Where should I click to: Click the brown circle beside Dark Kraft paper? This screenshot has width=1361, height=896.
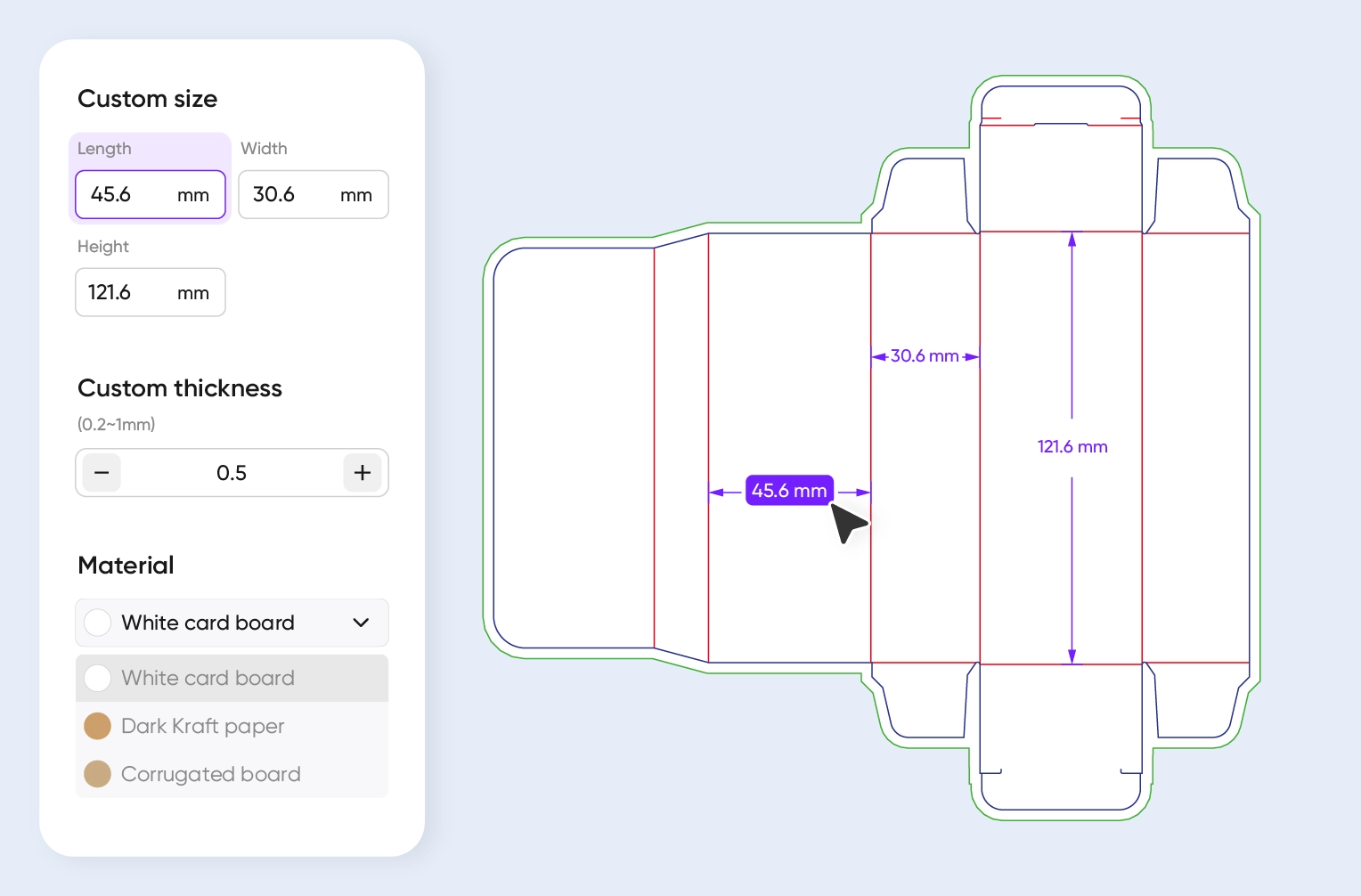pyautogui.click(x=97, y=726)
